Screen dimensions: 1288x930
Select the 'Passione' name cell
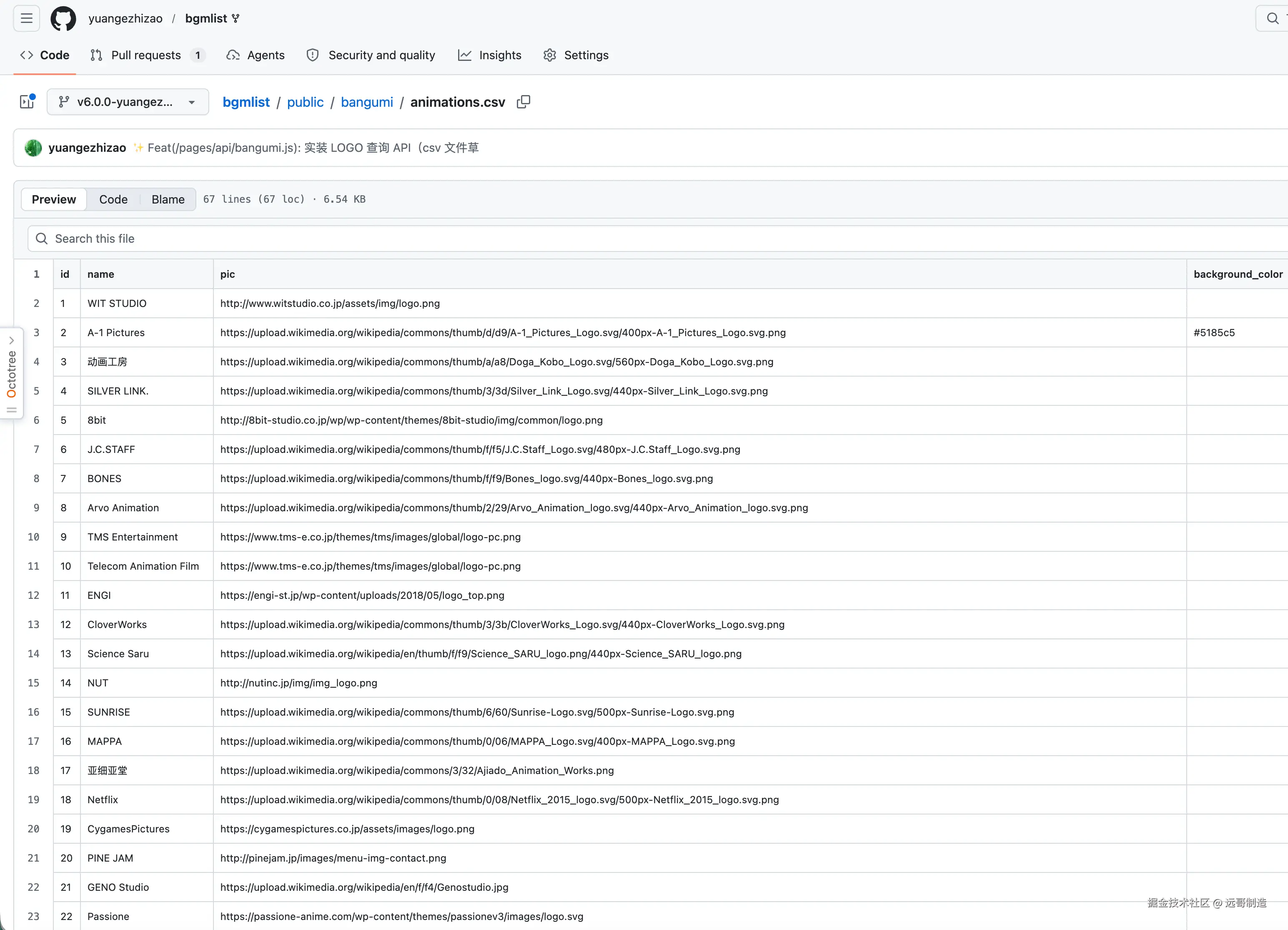[x=147, y=916]
